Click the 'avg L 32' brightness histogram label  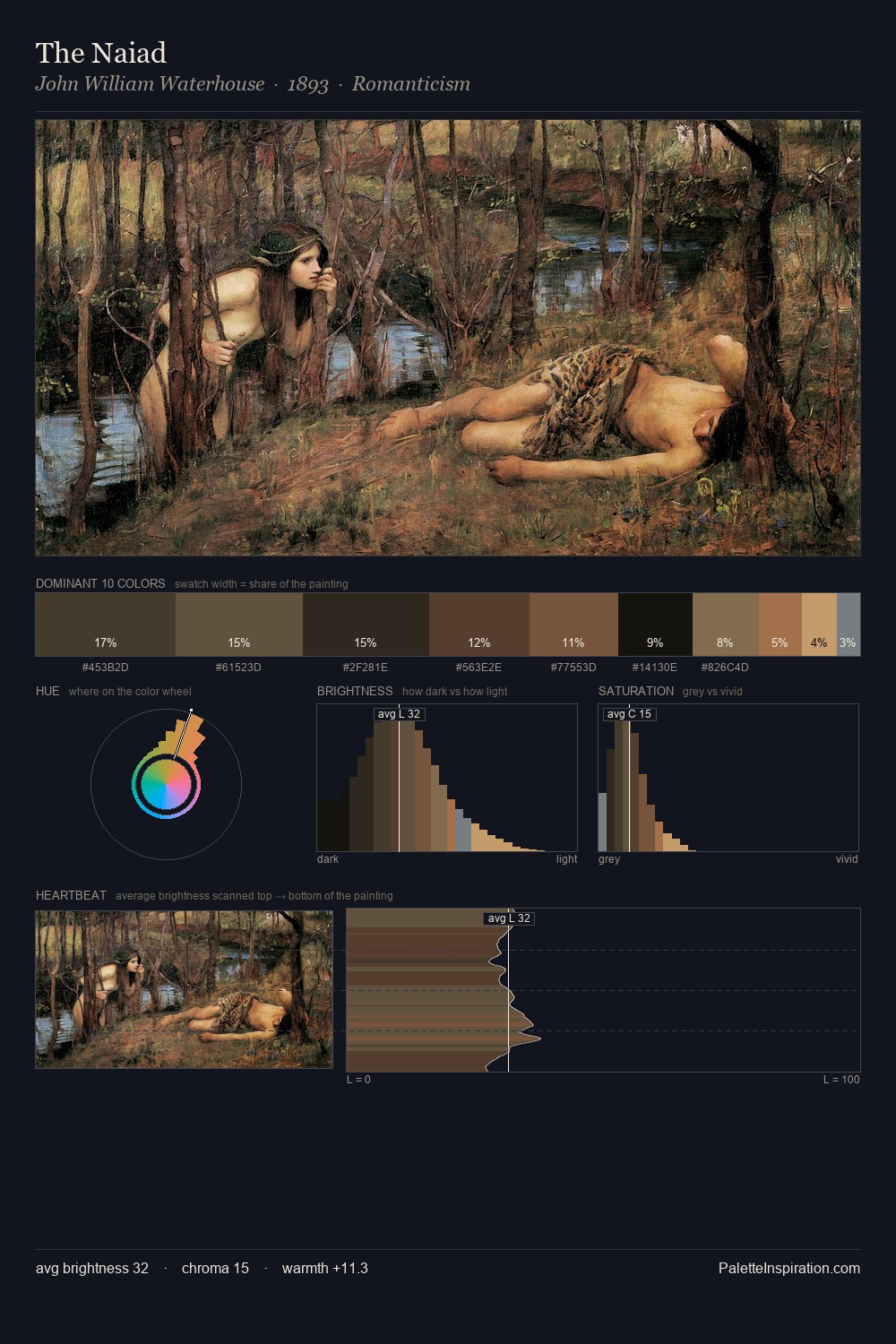(x=399, y=714)
